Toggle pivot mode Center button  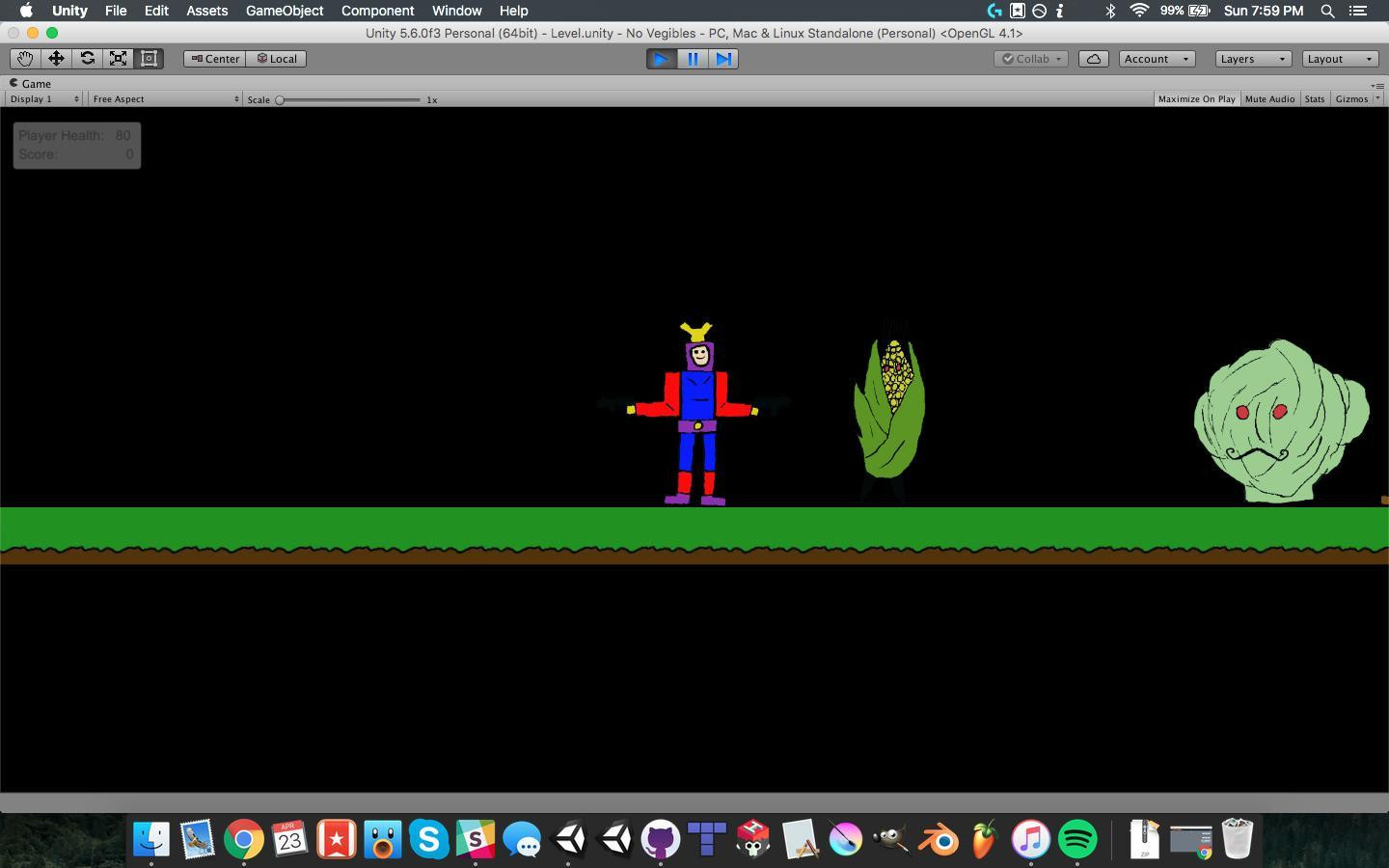click(214, 59)
